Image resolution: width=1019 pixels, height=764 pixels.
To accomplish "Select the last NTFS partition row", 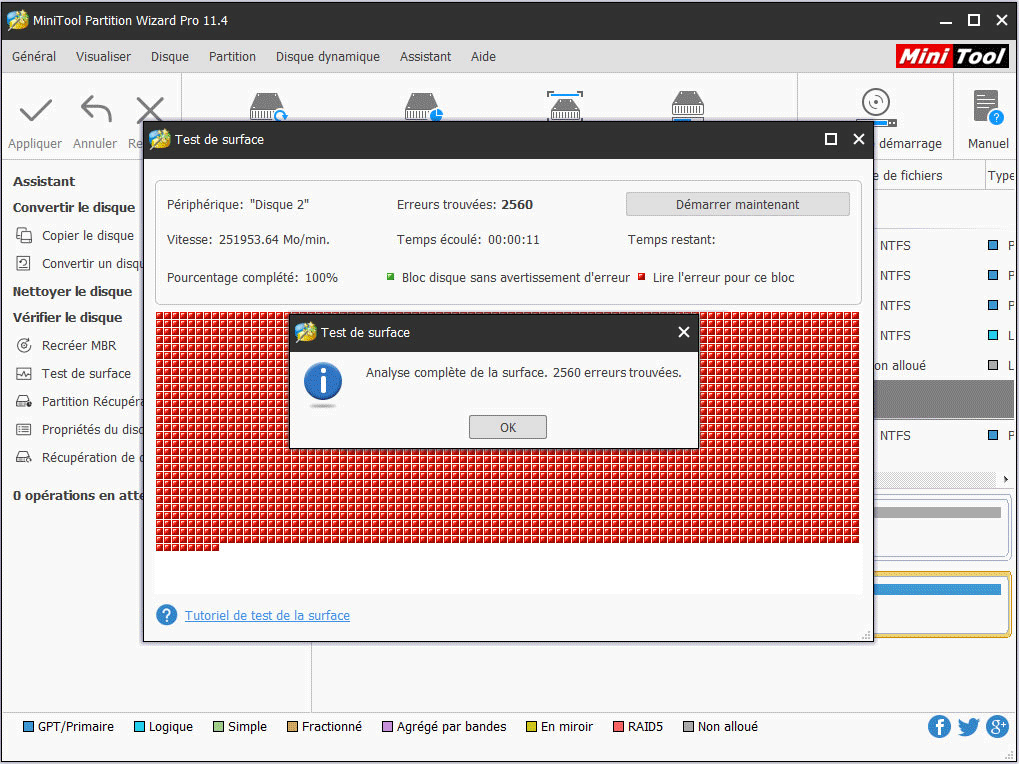I will coord(944,435).
